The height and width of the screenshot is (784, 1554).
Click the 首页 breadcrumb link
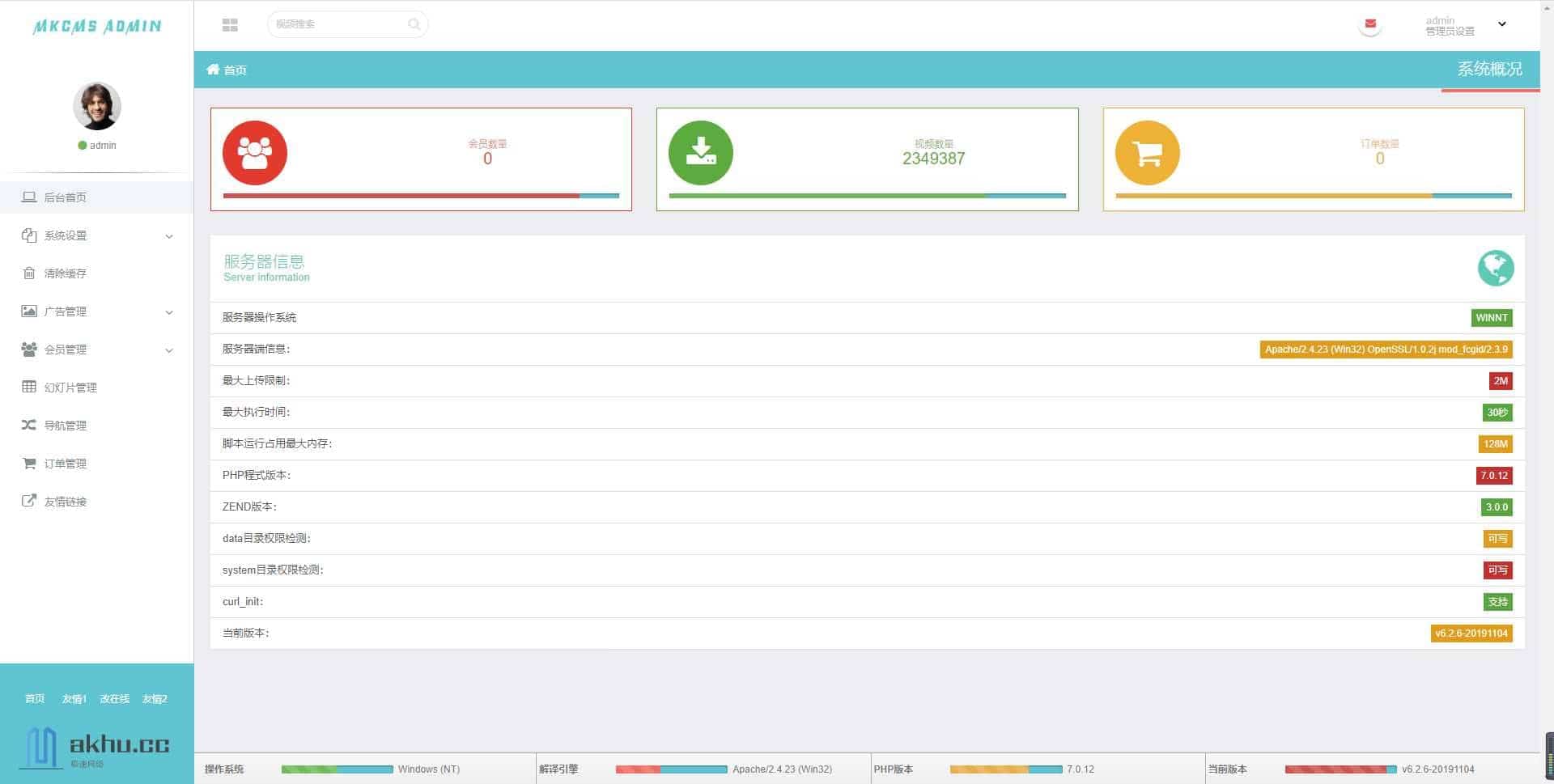[236, 70]
